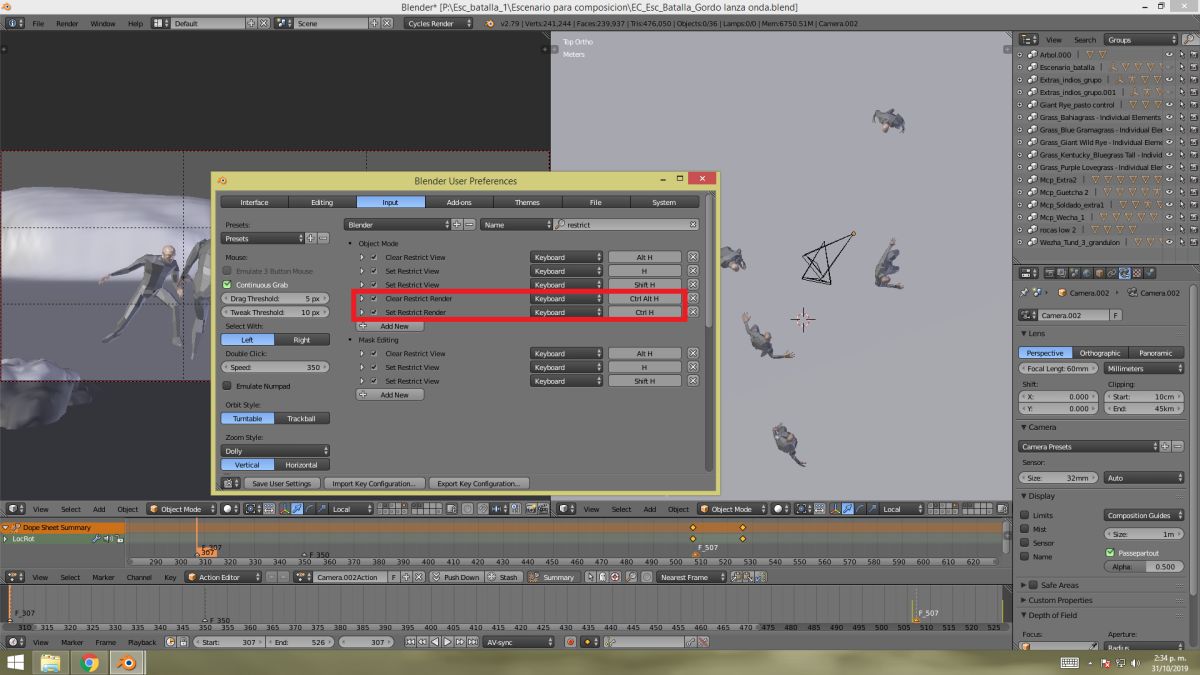Open File Explorer from the taskbar
The width and height of the screenshot is (1200, 675).
point(49,662)
